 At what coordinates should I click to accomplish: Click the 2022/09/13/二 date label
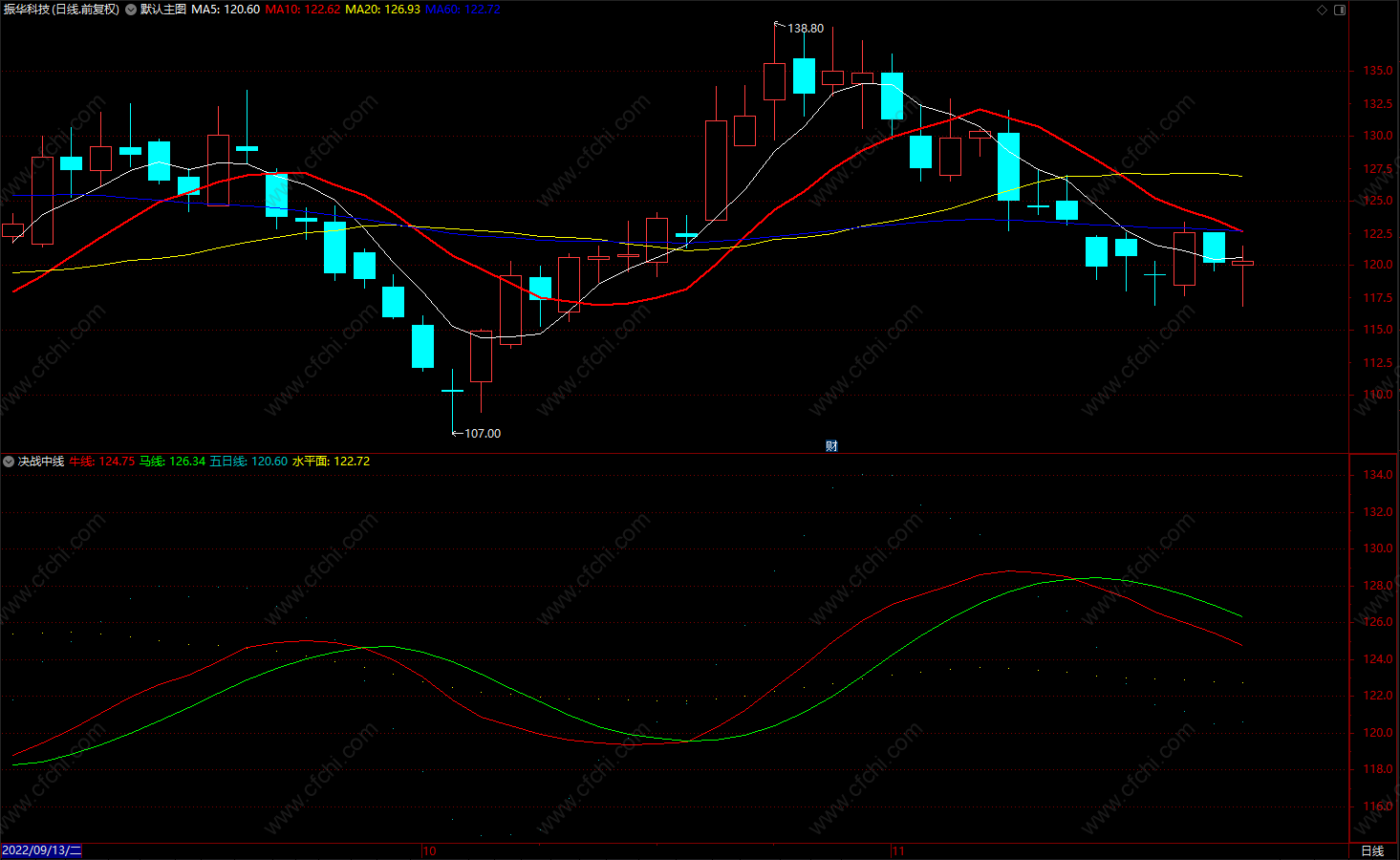[x=42, y=850]
